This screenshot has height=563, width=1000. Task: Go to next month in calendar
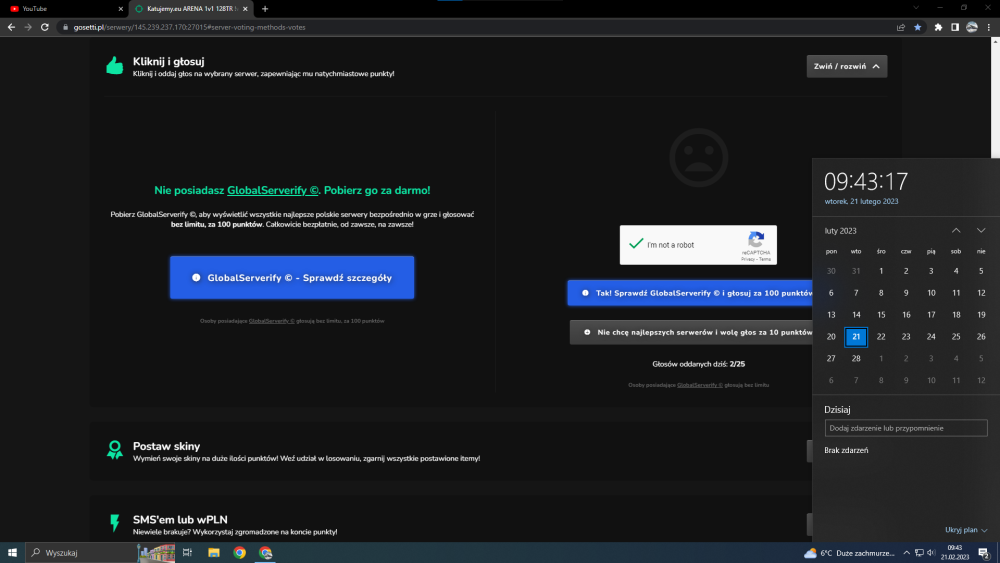tap(981, 230)
